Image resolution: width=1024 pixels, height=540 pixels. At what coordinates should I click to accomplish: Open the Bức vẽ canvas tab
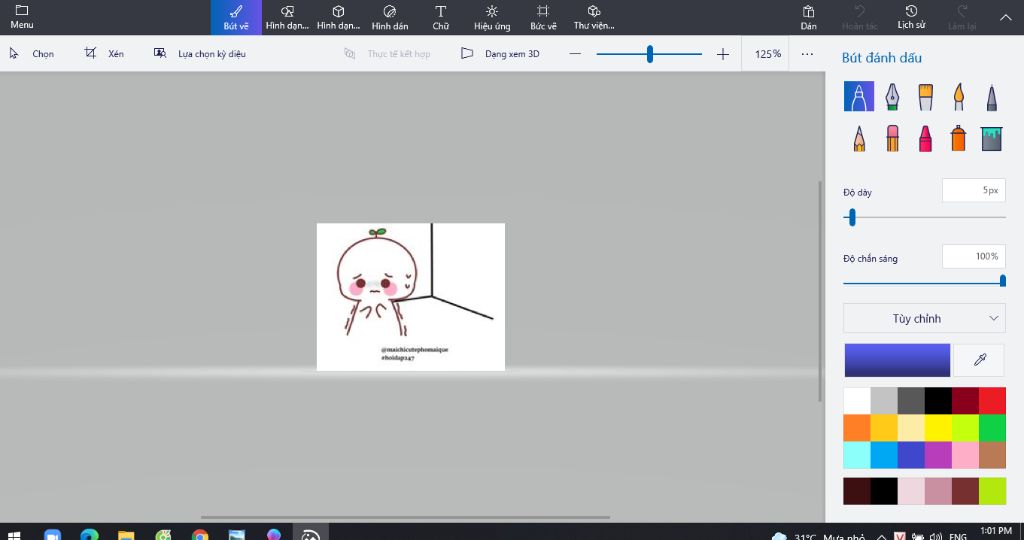(x=543, y=18)
